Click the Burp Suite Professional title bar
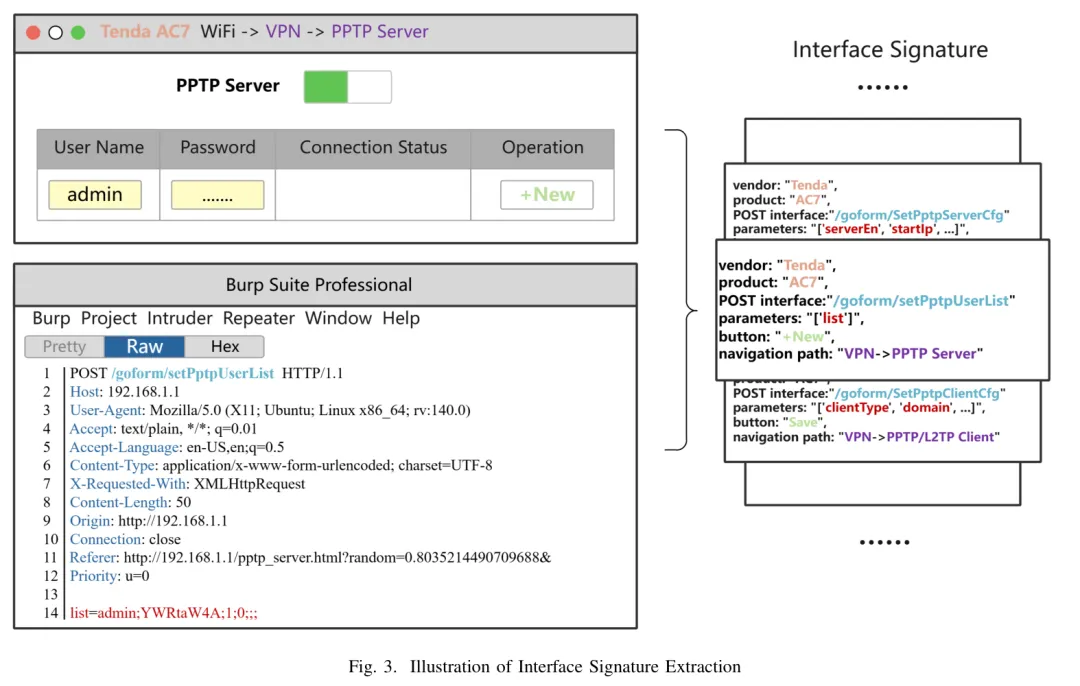The width and height of the screenshot is (1080, 686). (325, 285)
